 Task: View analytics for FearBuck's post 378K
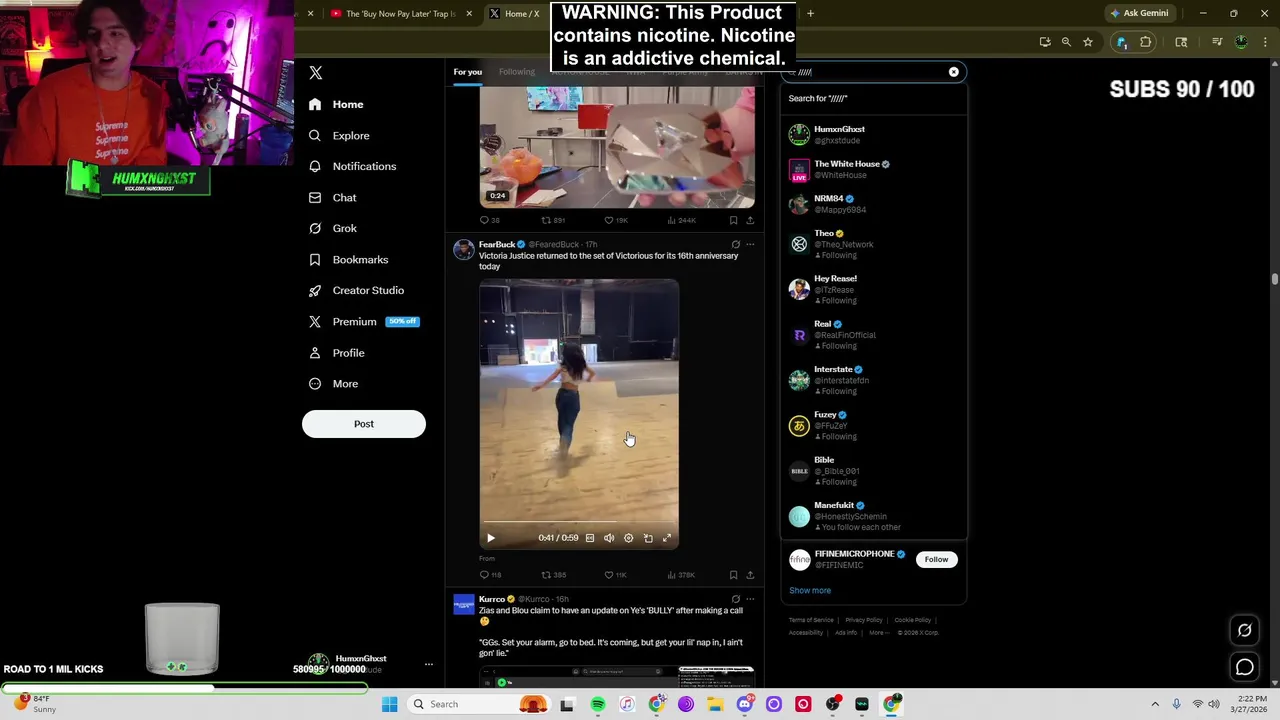click(x=681, y=575)
